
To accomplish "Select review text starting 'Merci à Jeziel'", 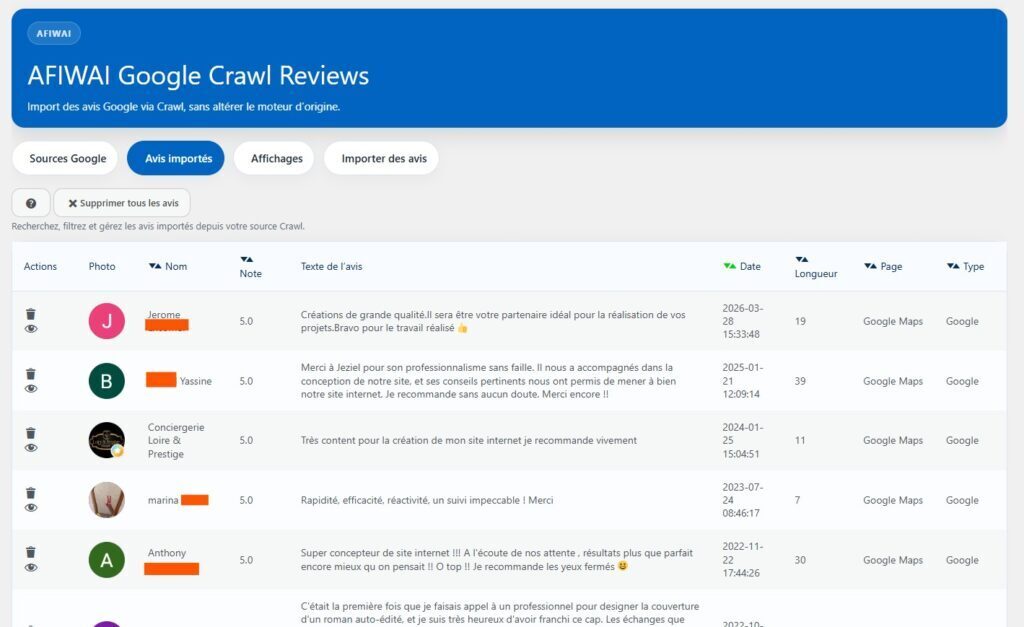I will point(488,381).
